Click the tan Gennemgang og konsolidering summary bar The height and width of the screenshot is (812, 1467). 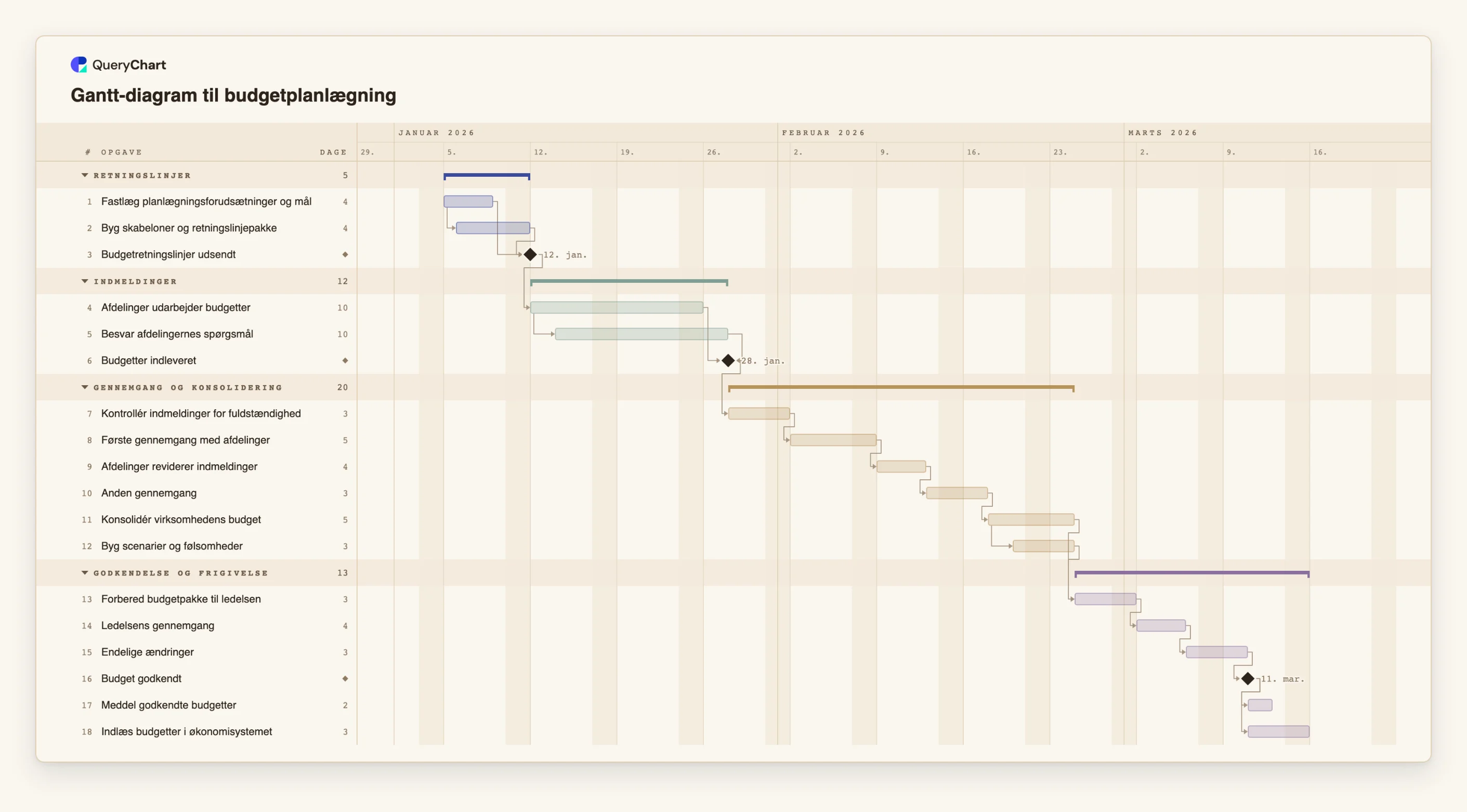tap(901, 388)
